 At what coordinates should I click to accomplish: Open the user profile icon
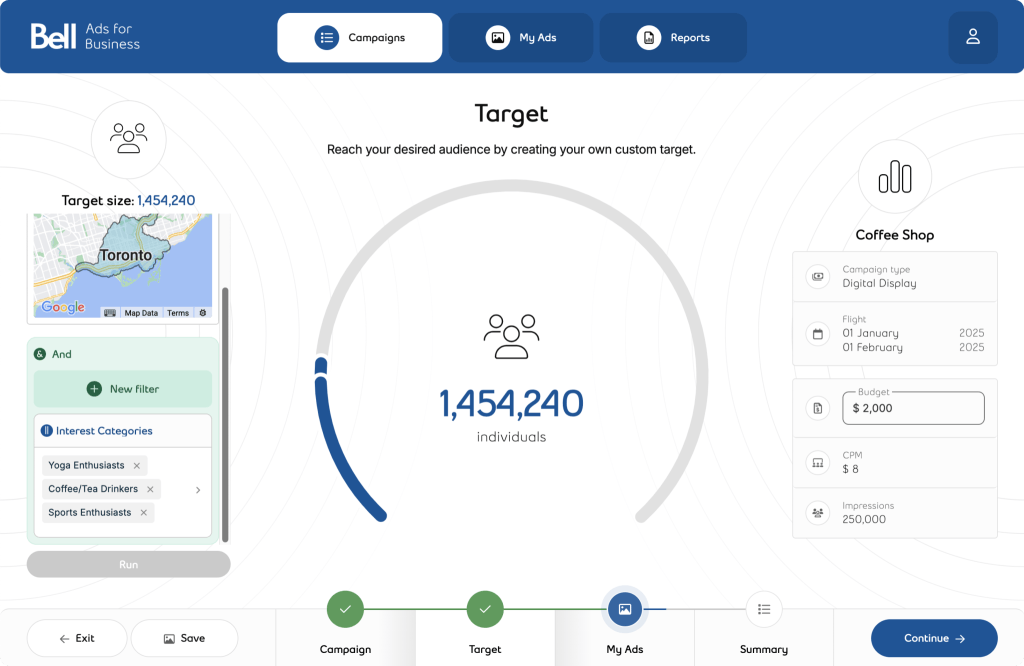(x=972, y=37)
